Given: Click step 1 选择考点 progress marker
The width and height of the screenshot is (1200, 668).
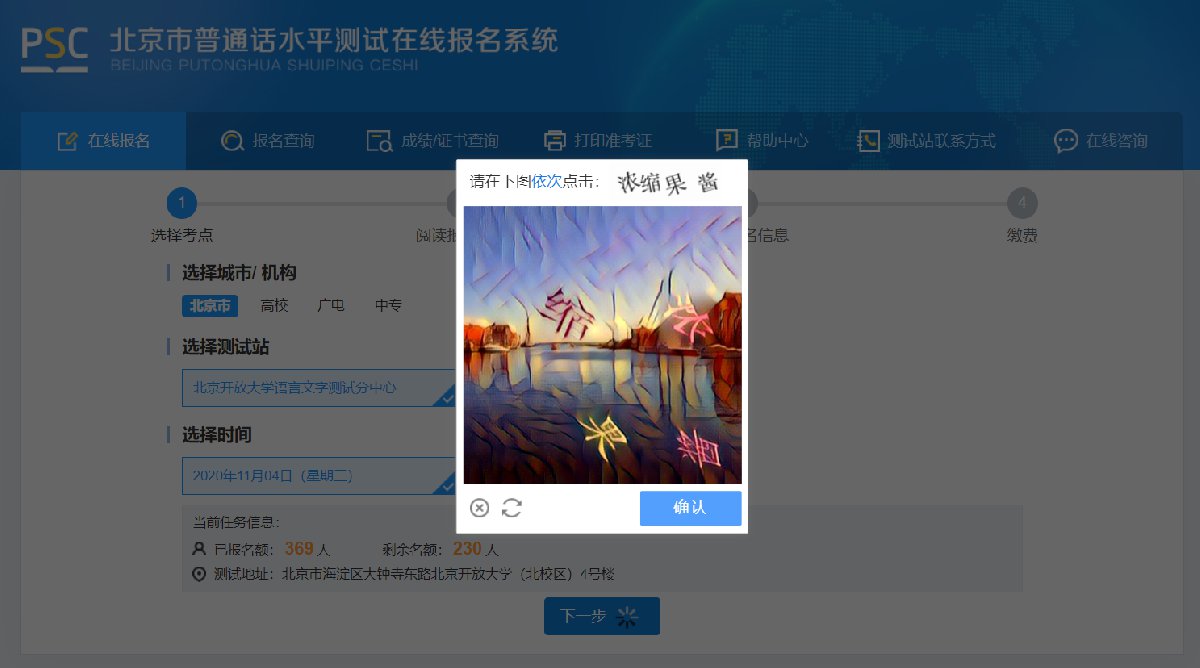Looking at the screenshot, I should (x=182, y=204).
